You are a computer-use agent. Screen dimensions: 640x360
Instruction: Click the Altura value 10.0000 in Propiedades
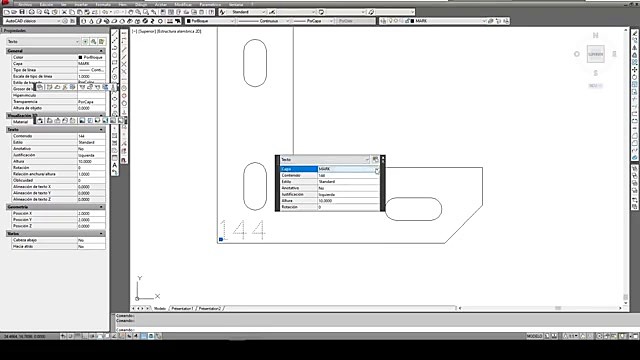pos(91,162)
